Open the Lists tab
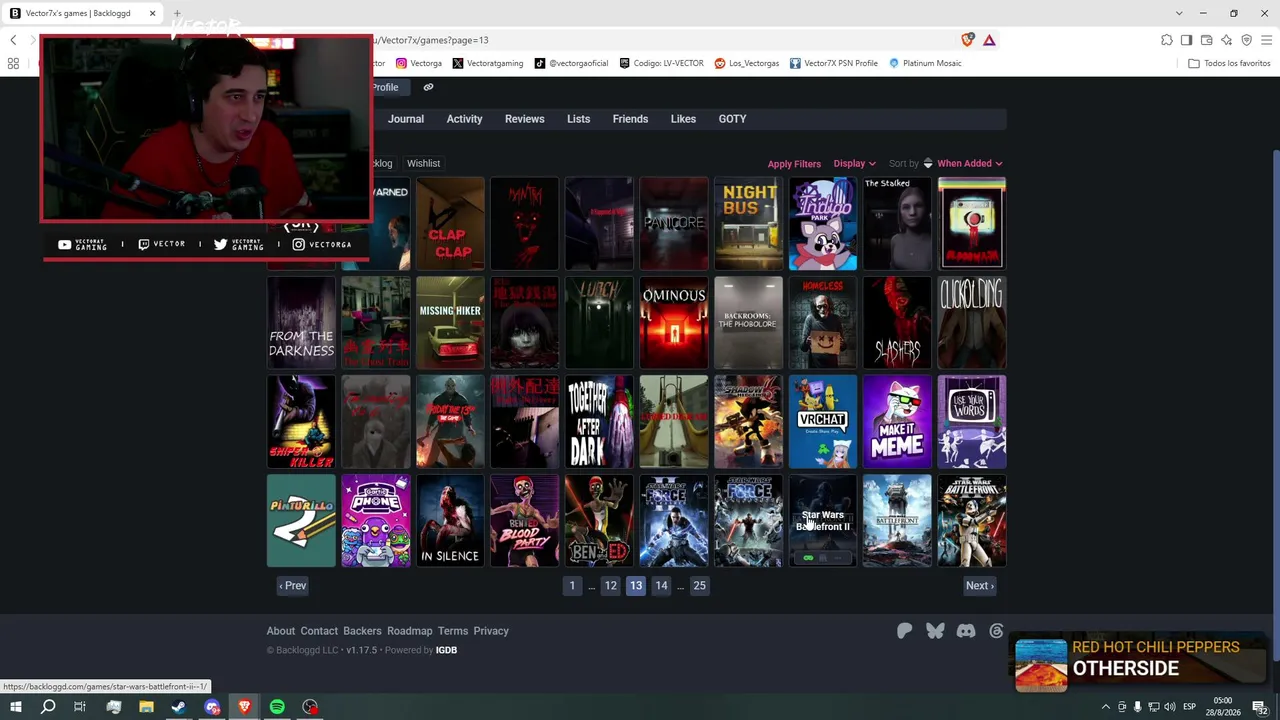1280x720 pixels. click(x=579, y=119)
